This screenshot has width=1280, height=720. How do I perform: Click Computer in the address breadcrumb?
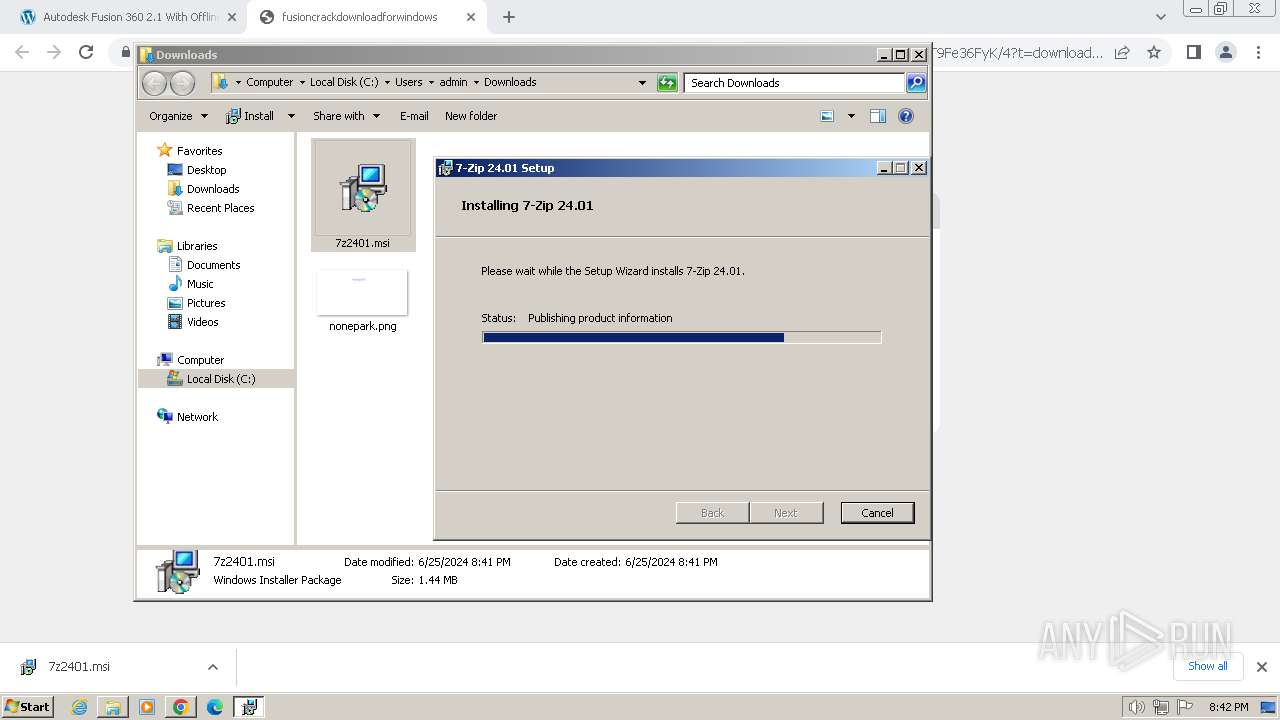(x=270, y=82)
